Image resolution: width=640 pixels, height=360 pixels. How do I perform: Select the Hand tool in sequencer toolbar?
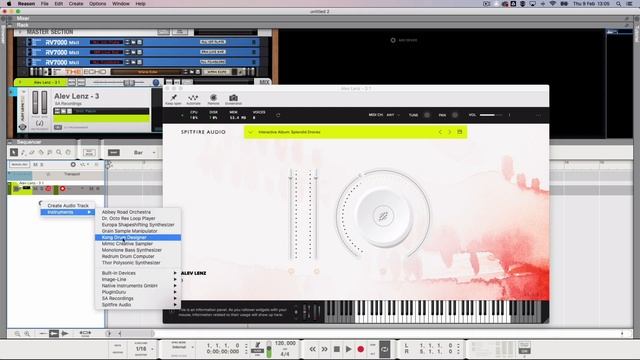(68, 152)
